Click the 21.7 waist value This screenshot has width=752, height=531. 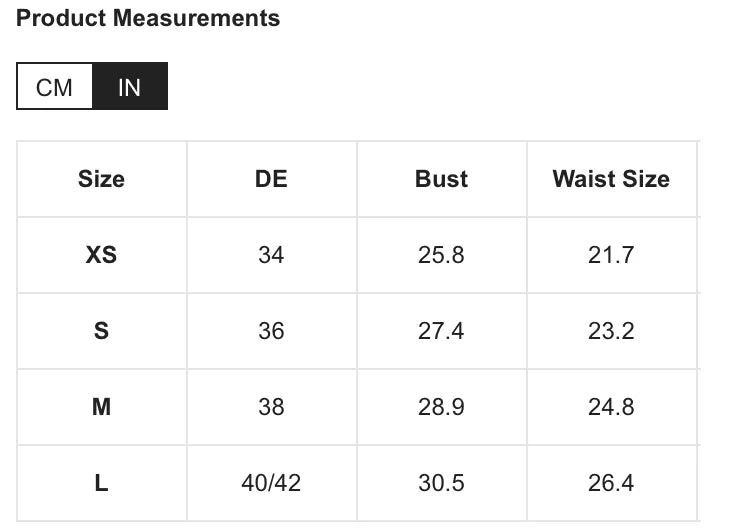point(611,255)
